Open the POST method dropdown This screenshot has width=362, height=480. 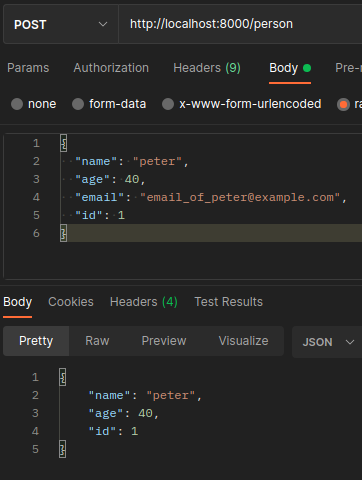pyautogui.click(x=61, y=24)
